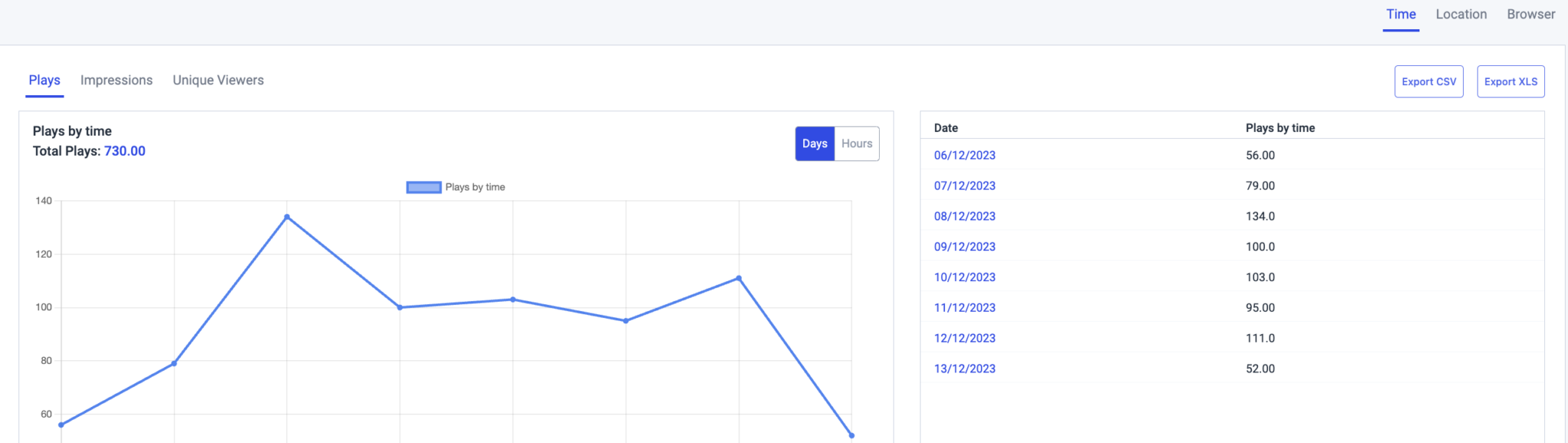Select the Plays tab
Screen dimensions: 1568x443
click(44, 80)
